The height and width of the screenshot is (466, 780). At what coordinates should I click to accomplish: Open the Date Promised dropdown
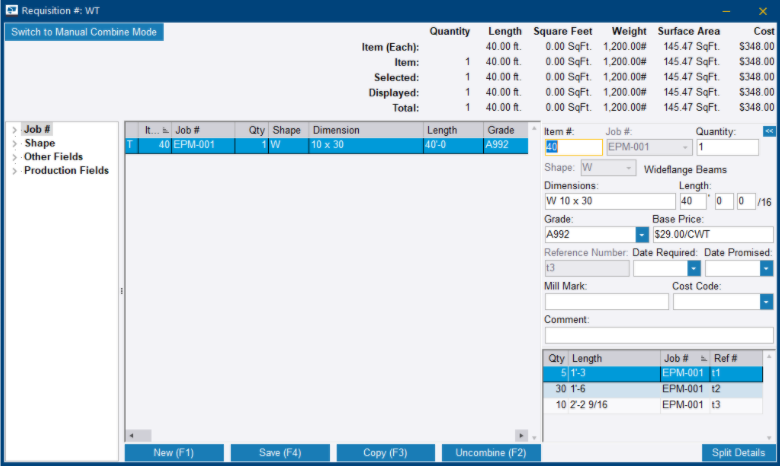pyautogui.click(x=766, y=268)
